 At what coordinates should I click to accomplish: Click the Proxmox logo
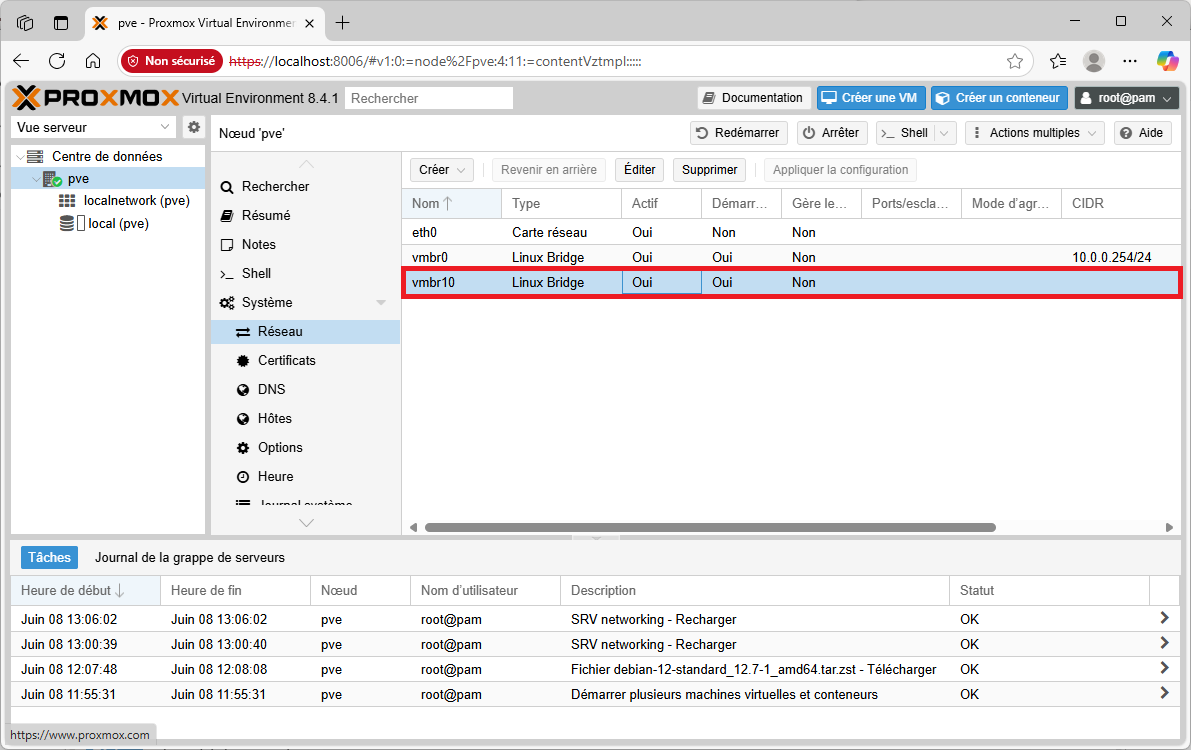[96, 98]
